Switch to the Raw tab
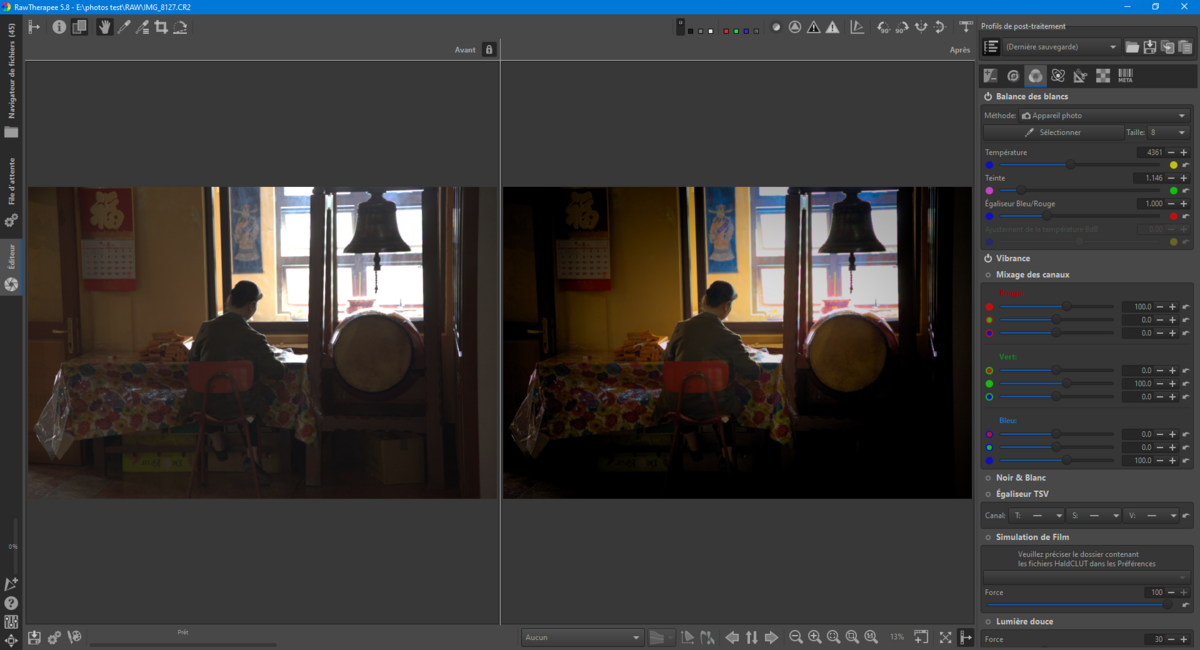The width and height of the screenshot is (1200, 650). (x=1103, y=75)
